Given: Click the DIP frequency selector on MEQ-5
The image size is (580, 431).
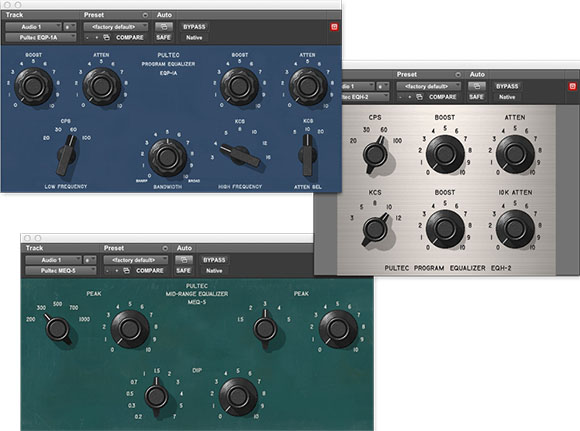Looking at the screenshot, I should [x=156, y=396].
